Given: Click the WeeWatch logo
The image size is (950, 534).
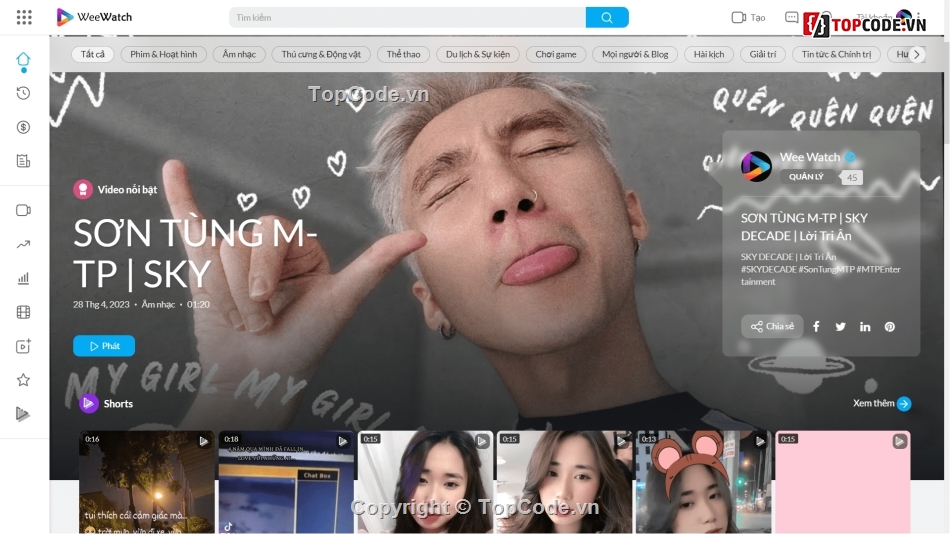Looking at the screenshot, I should pos(94,17).
